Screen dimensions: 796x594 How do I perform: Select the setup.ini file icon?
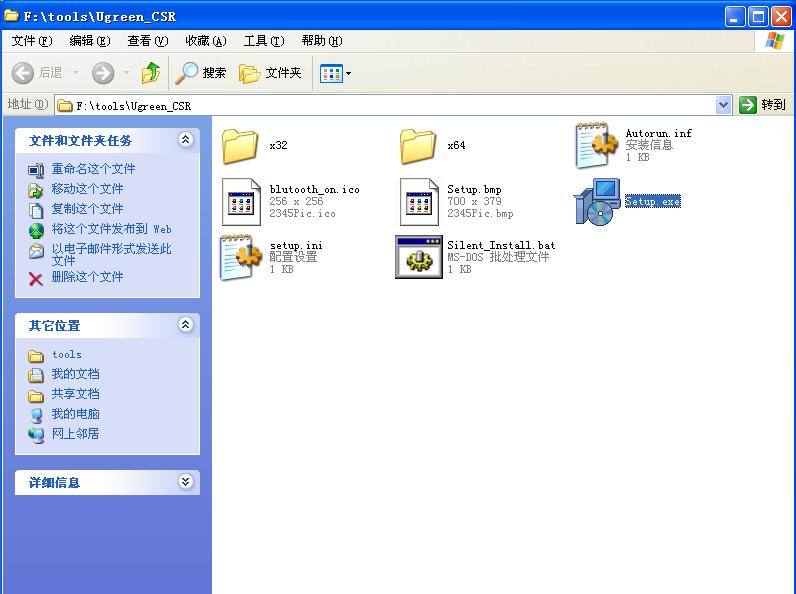pyautogui.click(x=241, y=257)
